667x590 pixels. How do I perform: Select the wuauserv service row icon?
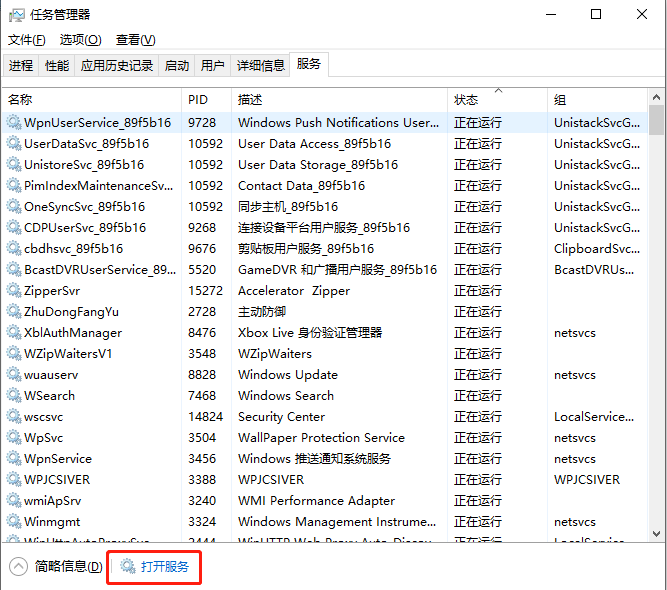click(14, 375)
